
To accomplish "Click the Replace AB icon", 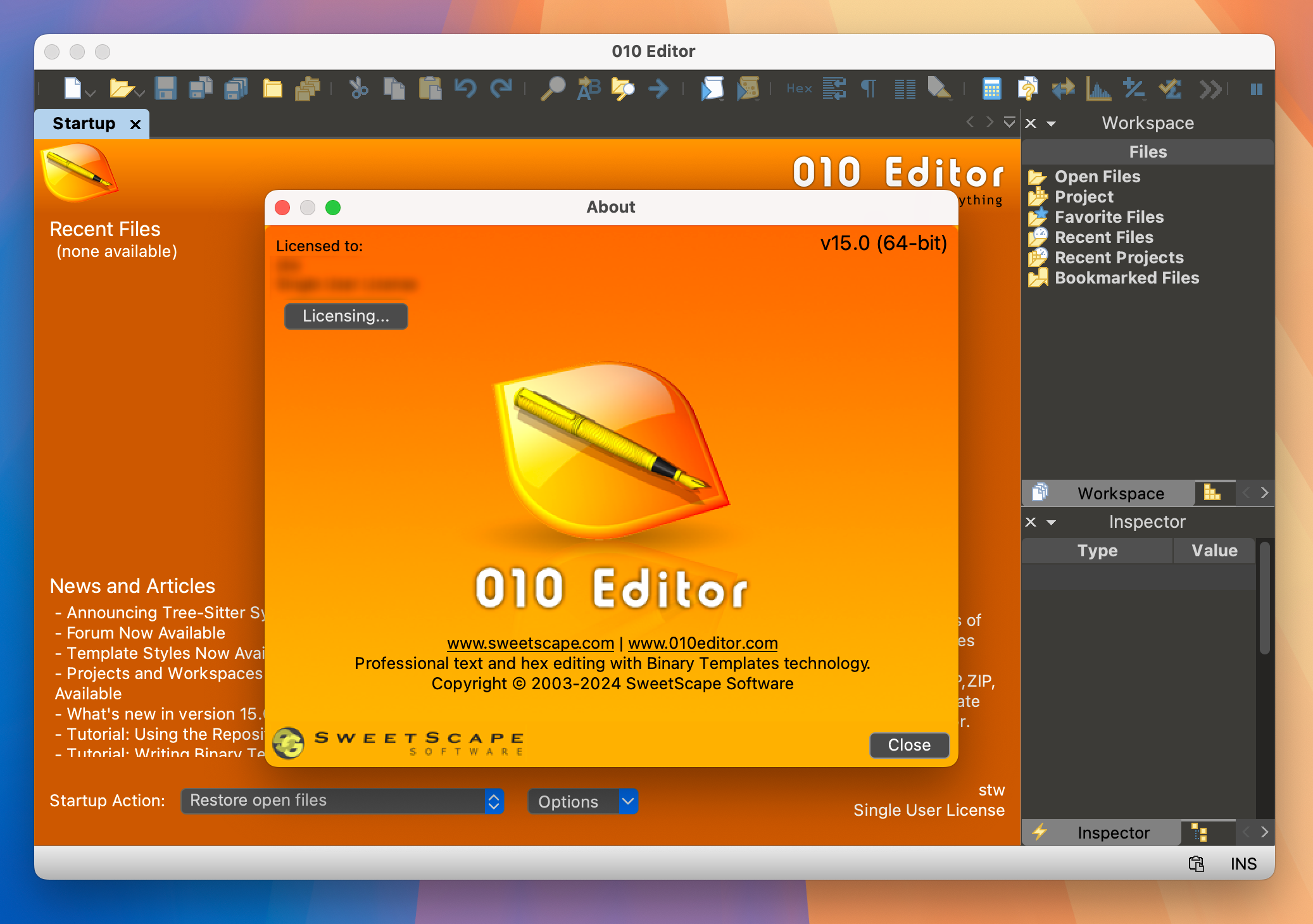I will click(x=588, y=89).
